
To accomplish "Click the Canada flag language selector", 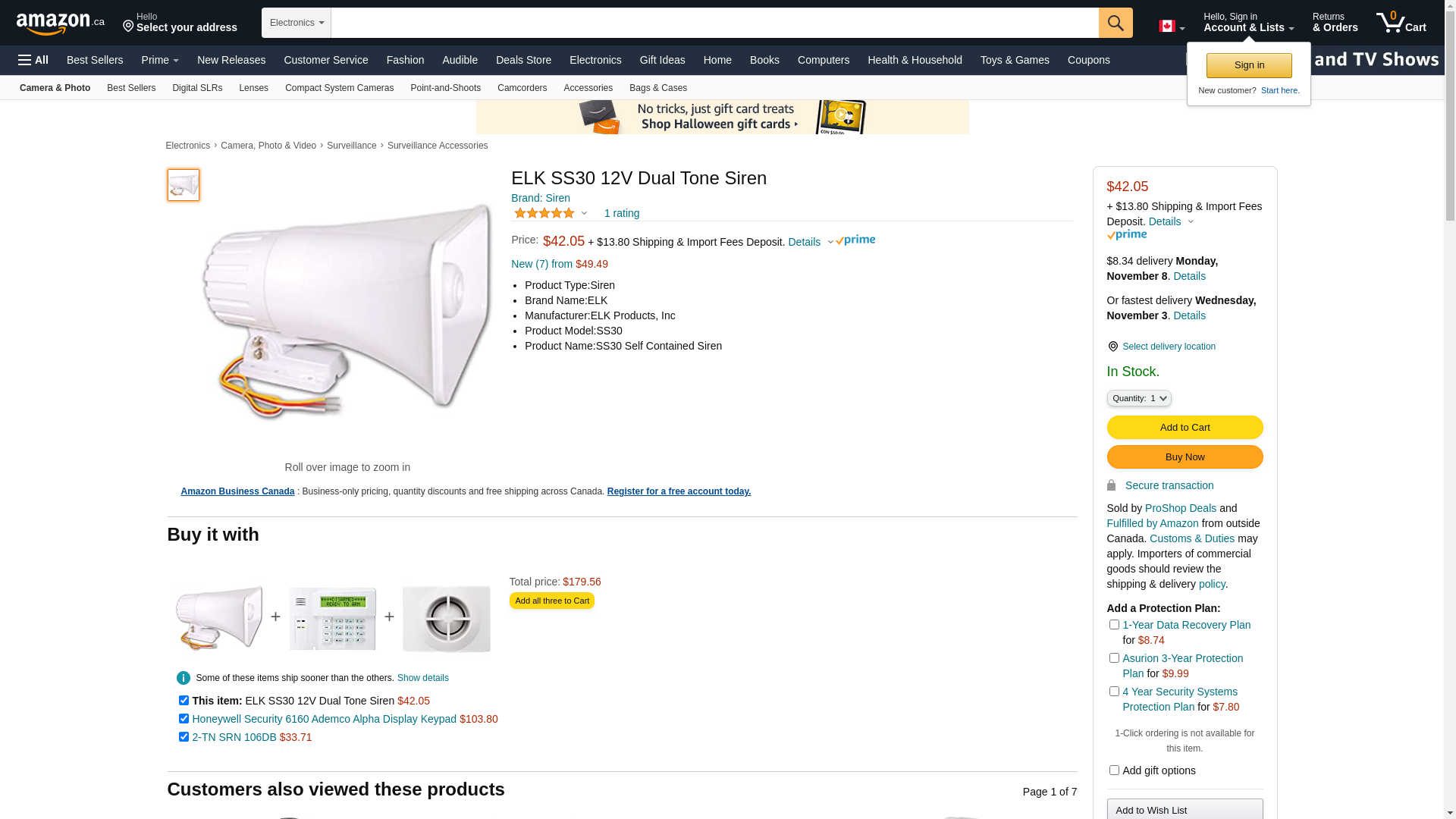I will click(1172, 27).
